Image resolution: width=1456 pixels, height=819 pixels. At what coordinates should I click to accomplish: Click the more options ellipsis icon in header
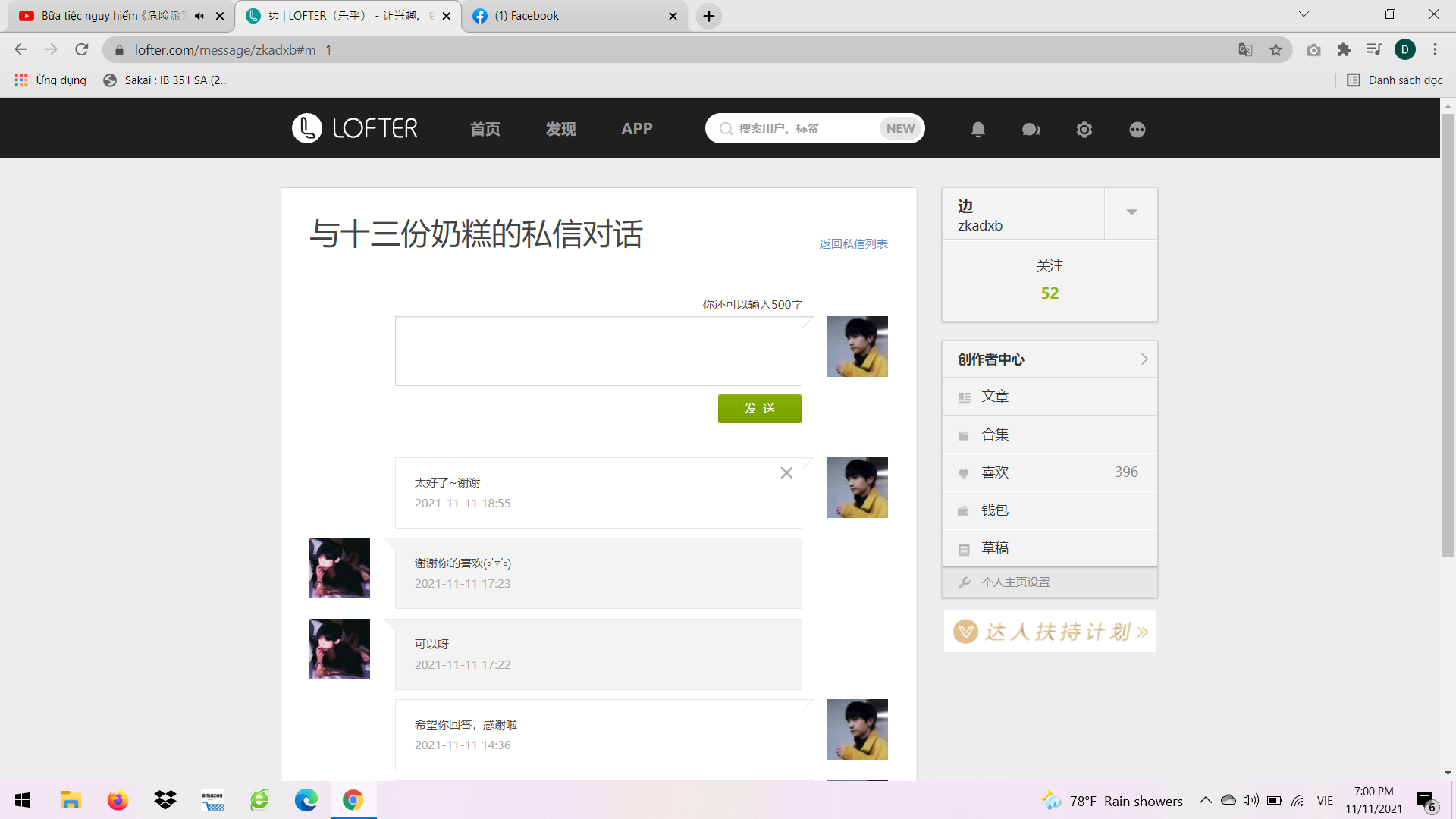point(1137,130)
